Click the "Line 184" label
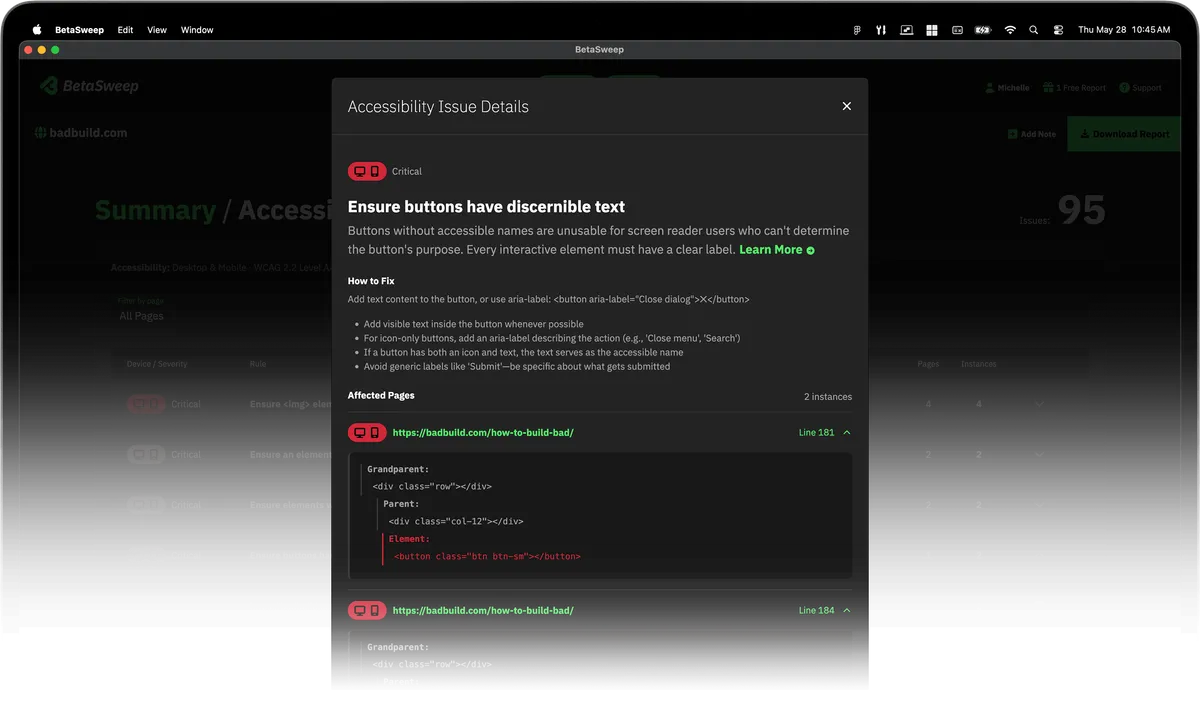Screen dimensions: 1200x701 [x=816, y=611]
